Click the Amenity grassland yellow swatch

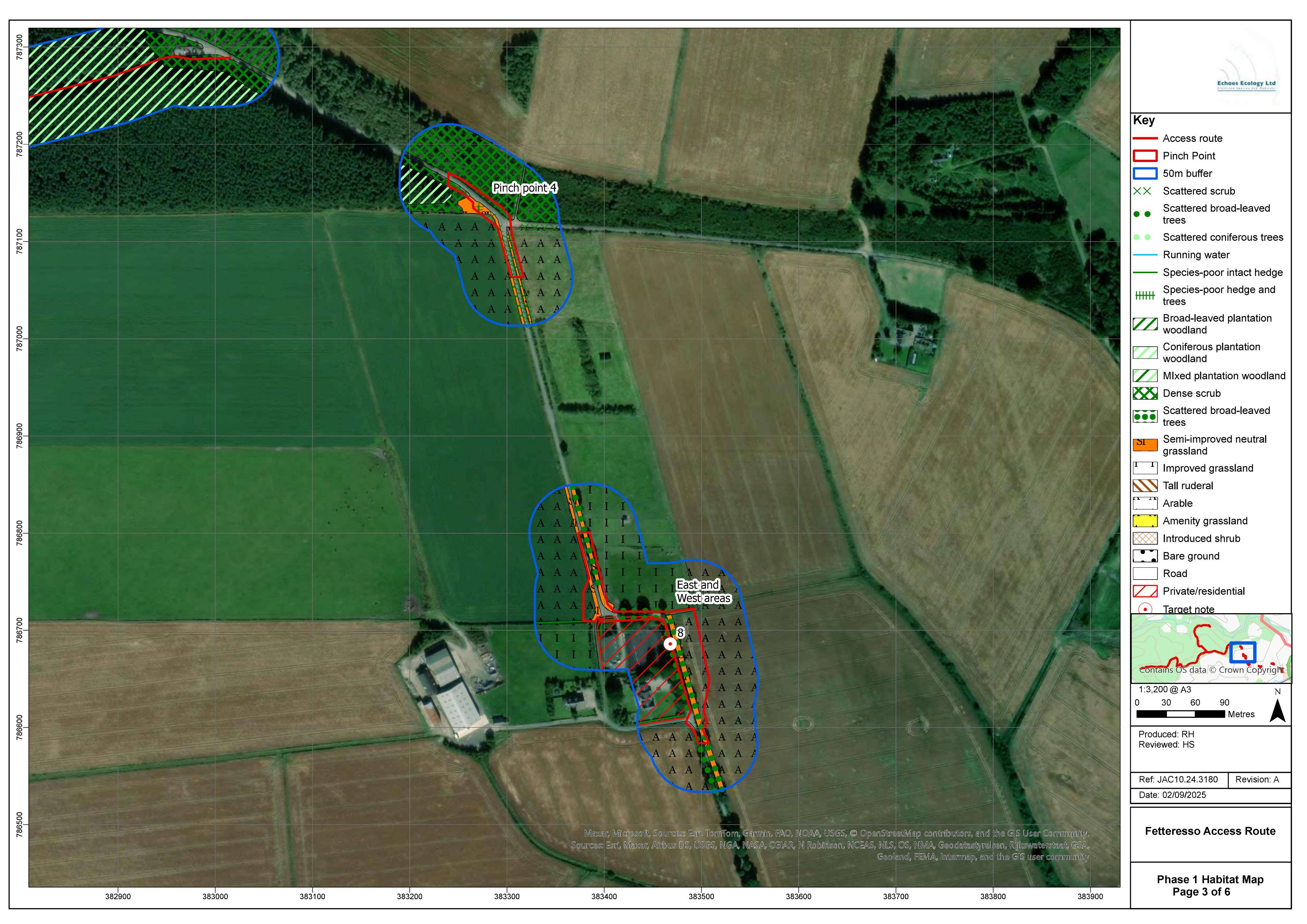pos(1145,521)
